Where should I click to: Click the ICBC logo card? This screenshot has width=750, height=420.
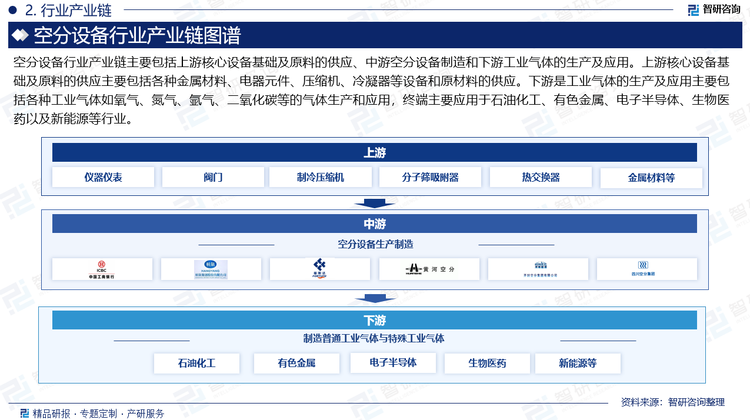102,269
